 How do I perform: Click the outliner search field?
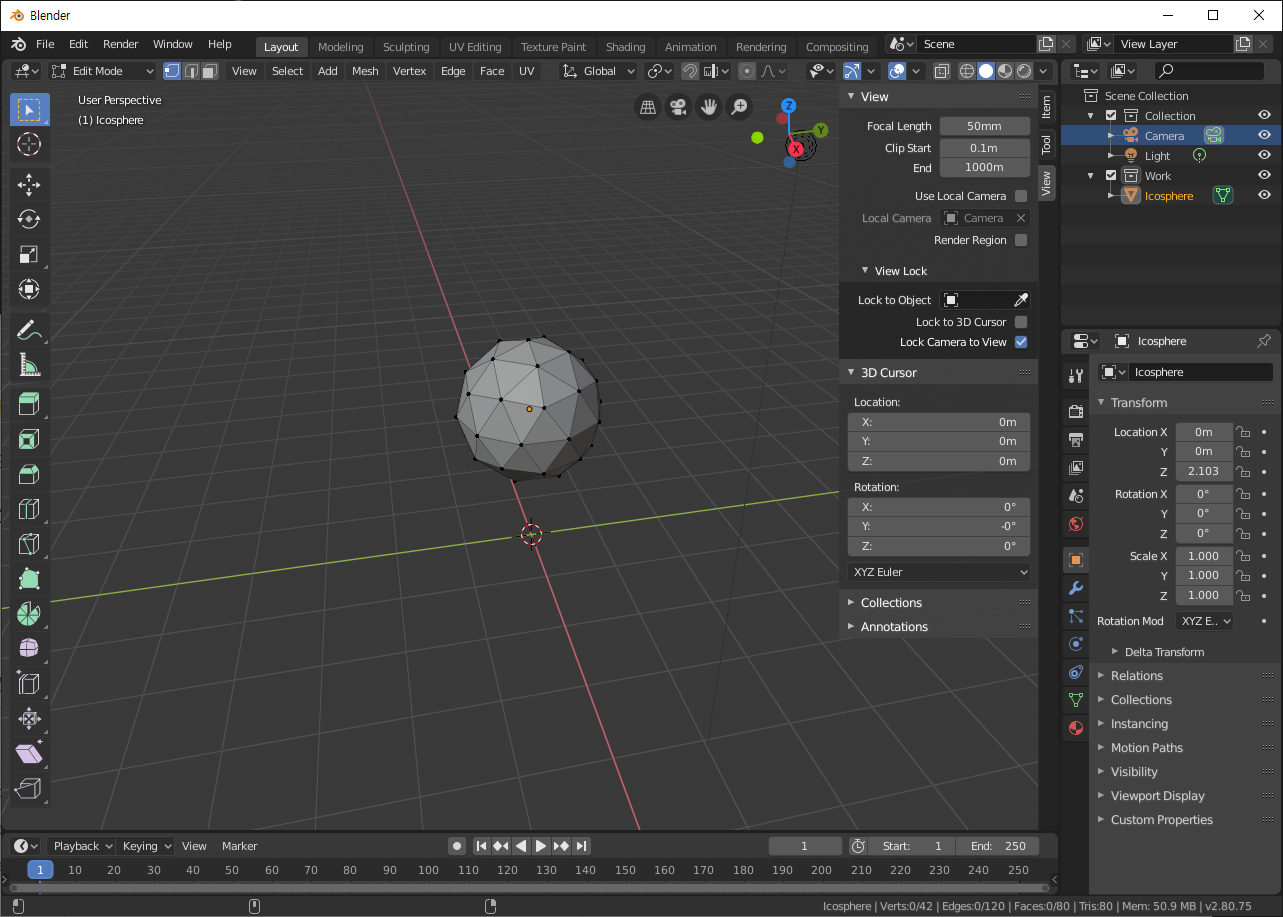(x=1210, y=71)
